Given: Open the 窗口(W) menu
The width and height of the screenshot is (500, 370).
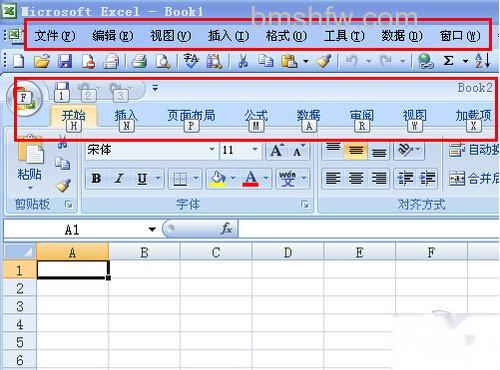Looking at the screenshot, I should tap(460, 35).
